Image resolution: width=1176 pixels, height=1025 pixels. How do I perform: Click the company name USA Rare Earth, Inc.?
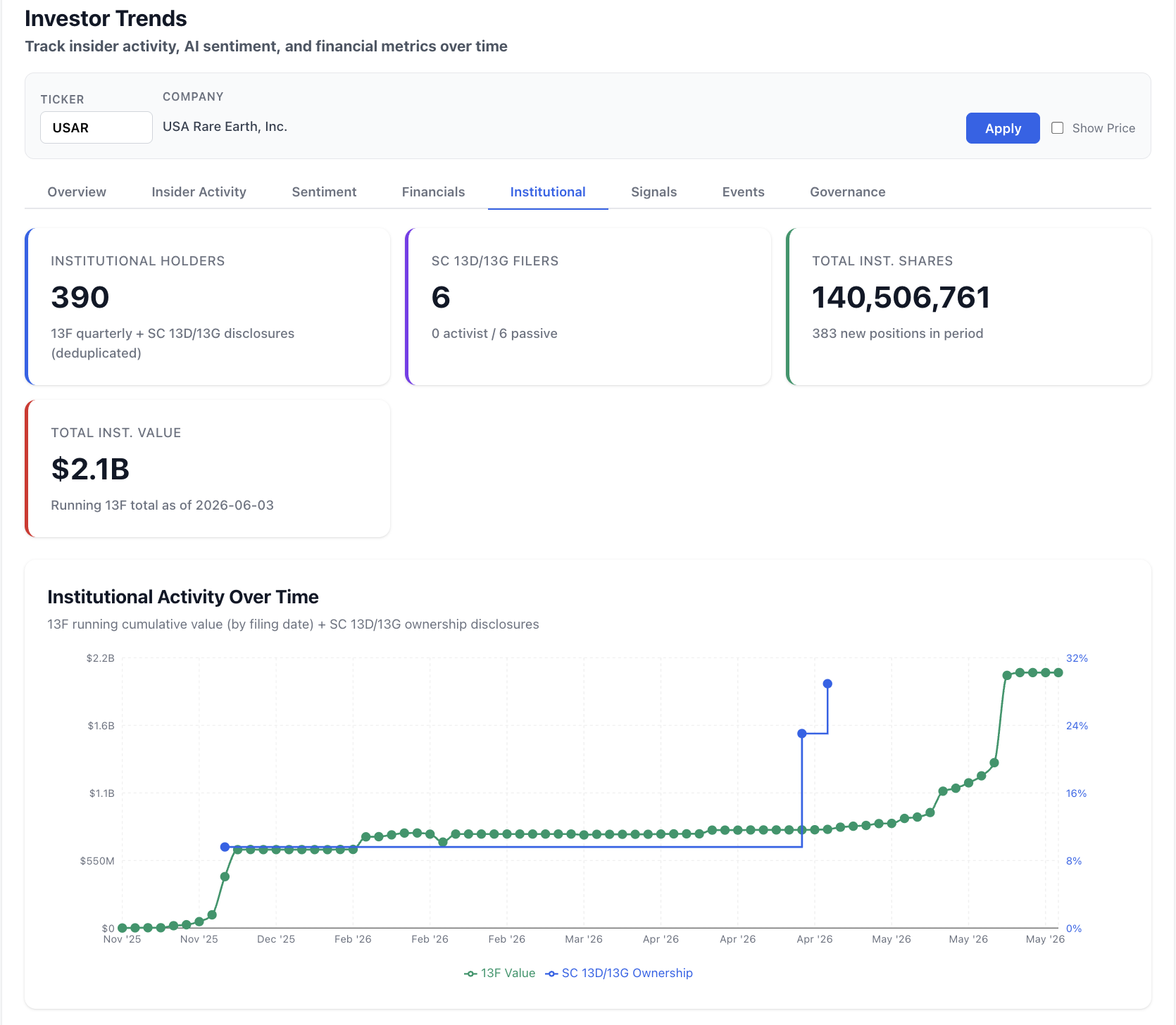point(225,127)
